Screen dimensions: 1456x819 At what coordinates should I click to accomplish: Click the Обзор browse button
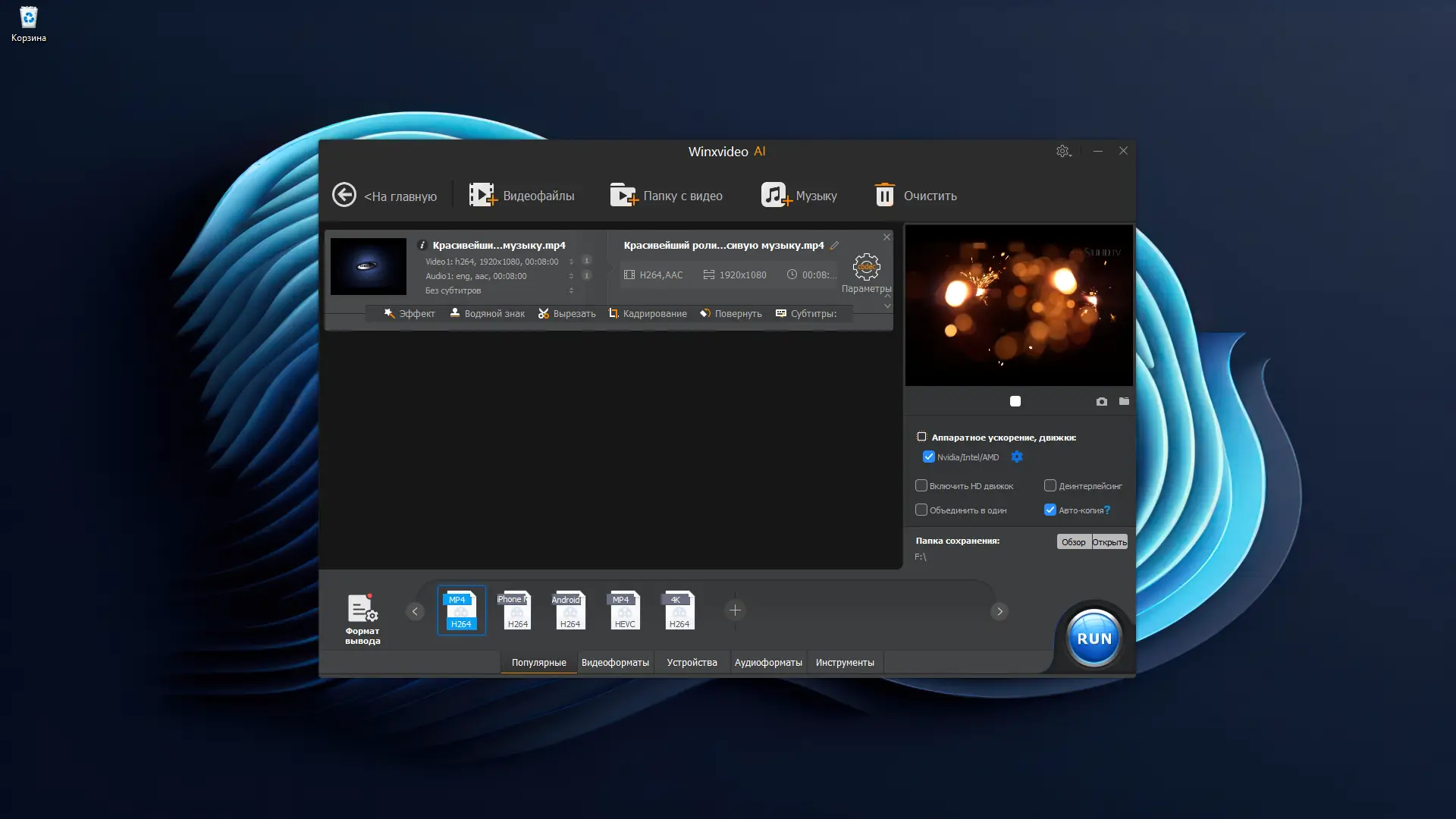(1073, 541)
